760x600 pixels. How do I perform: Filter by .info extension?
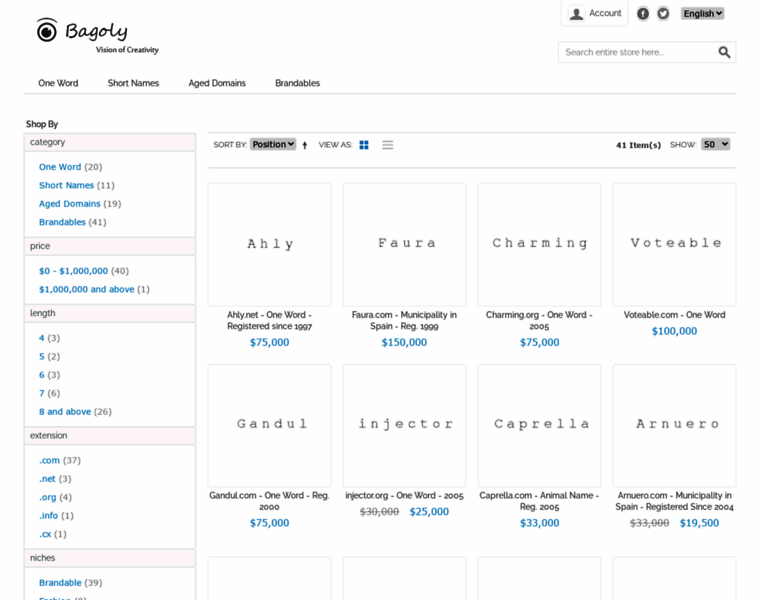(x=48, y=516)
